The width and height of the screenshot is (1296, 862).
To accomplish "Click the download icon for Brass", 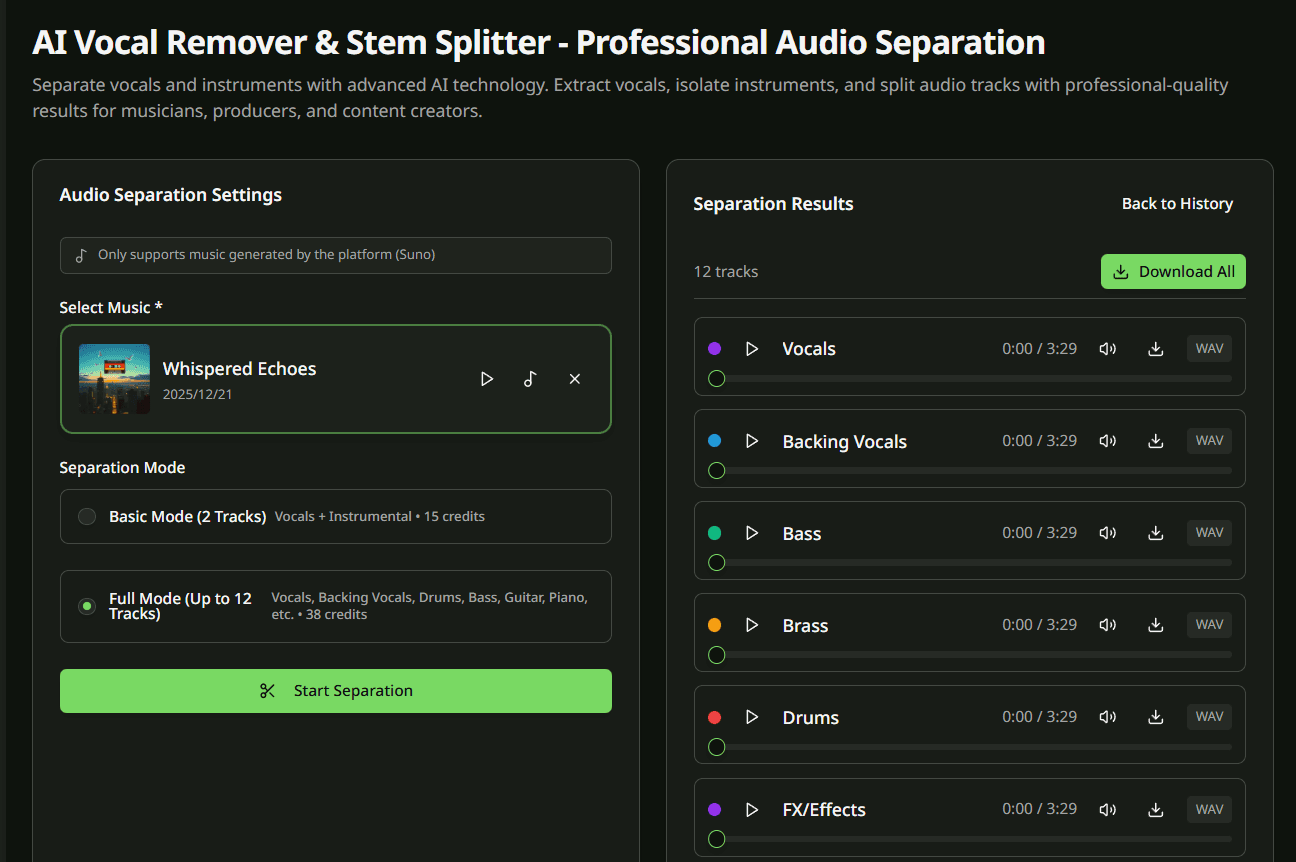I will pos(1156,625).
